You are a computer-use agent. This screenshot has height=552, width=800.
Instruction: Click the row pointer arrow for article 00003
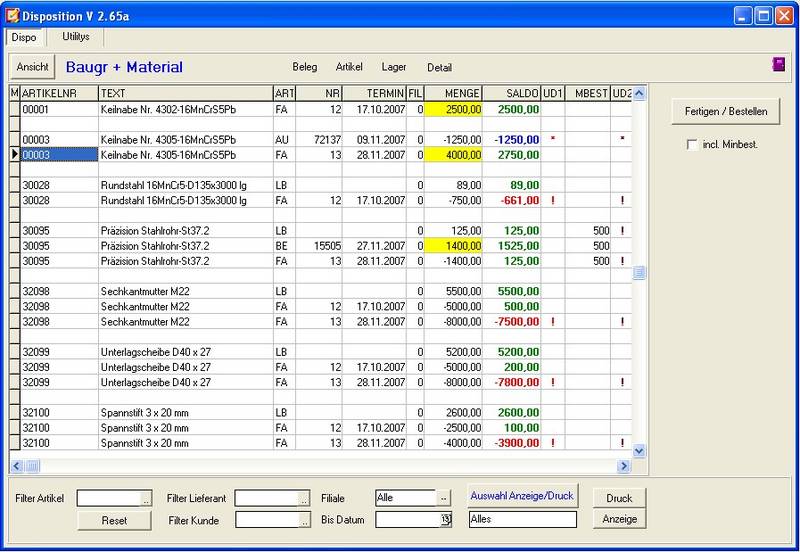[14, 155]
